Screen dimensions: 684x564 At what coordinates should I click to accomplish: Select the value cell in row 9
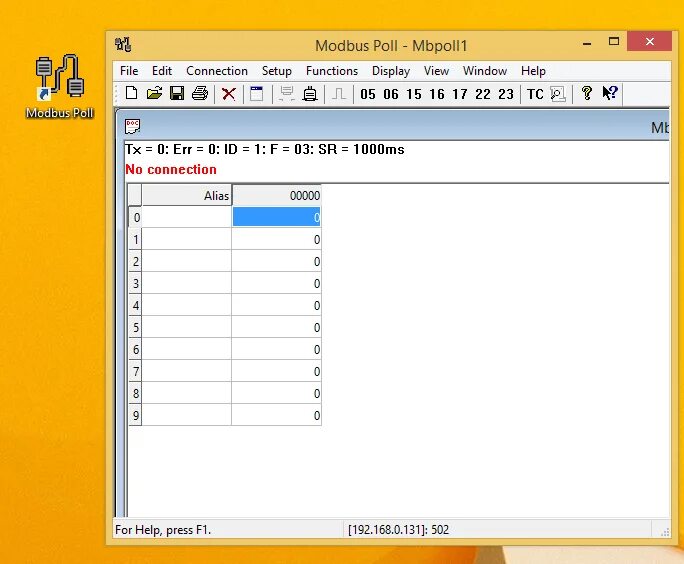277,415
